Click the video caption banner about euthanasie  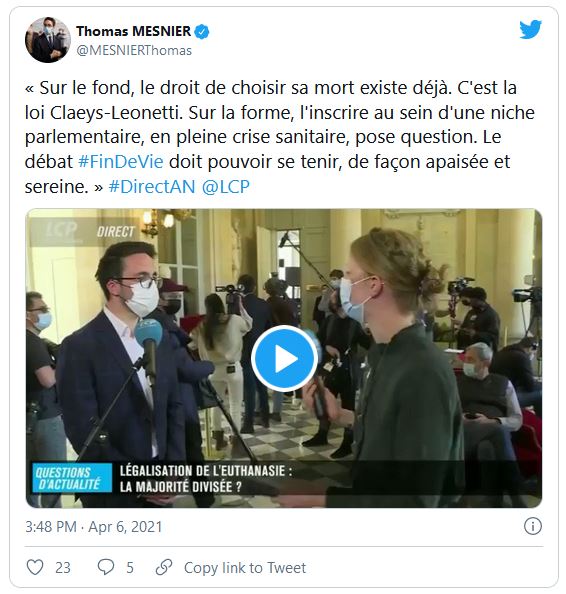tap(206, 478)
